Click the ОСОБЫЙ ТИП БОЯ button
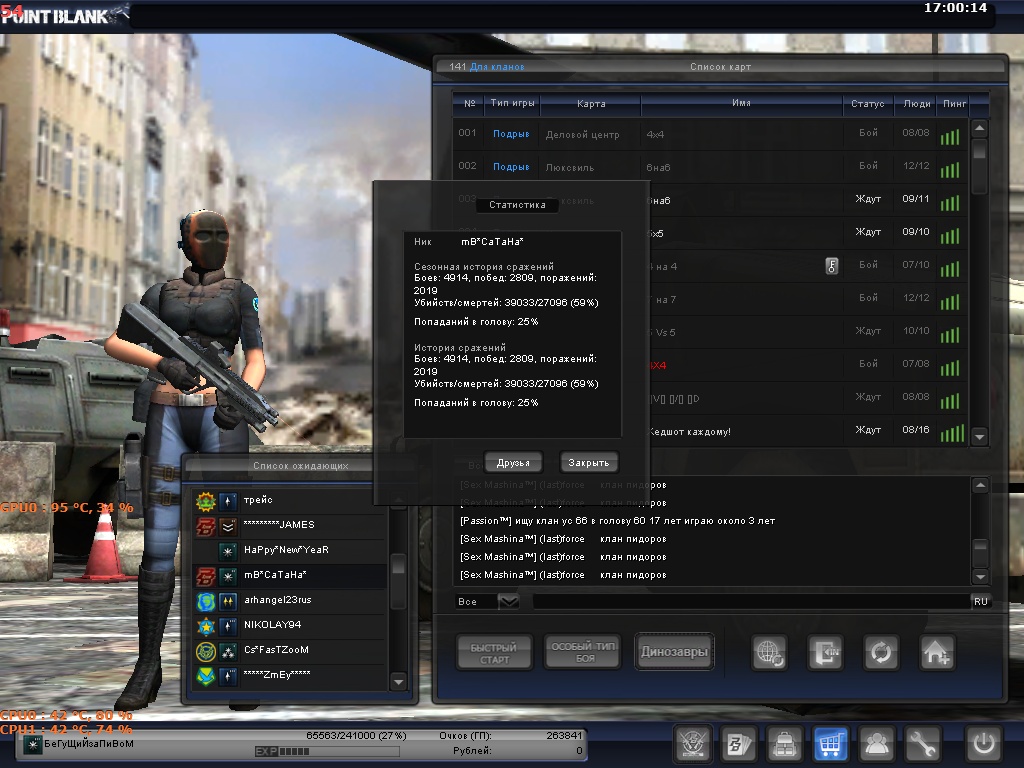Screen dimensions: 1024x768 point(583,652)
